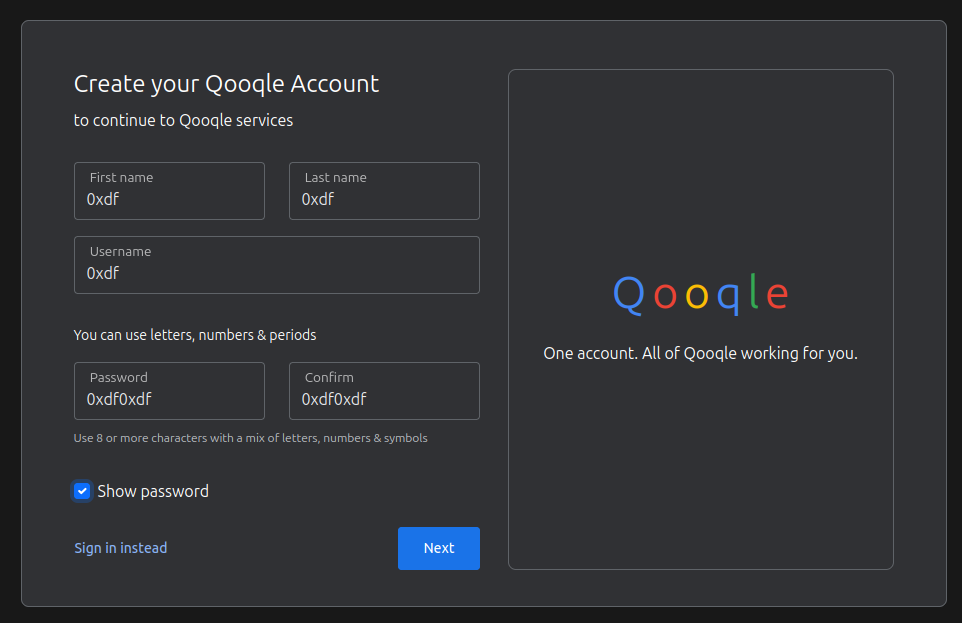
Task: Click into the Confirm password field
Action: pos(384,391)
